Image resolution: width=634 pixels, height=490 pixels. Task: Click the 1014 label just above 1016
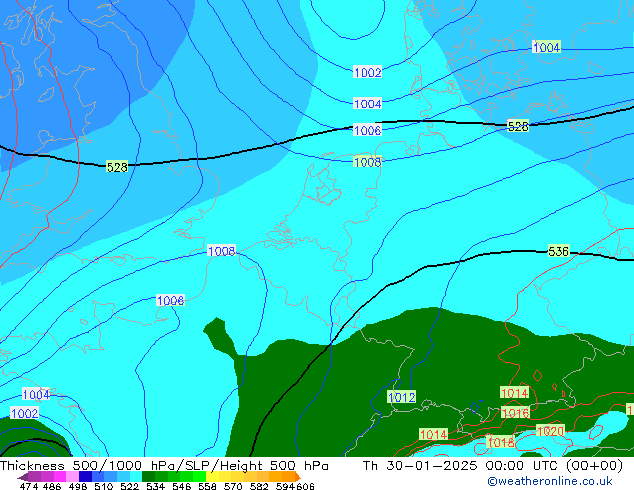pyautogui.click(x=514, y=393)
